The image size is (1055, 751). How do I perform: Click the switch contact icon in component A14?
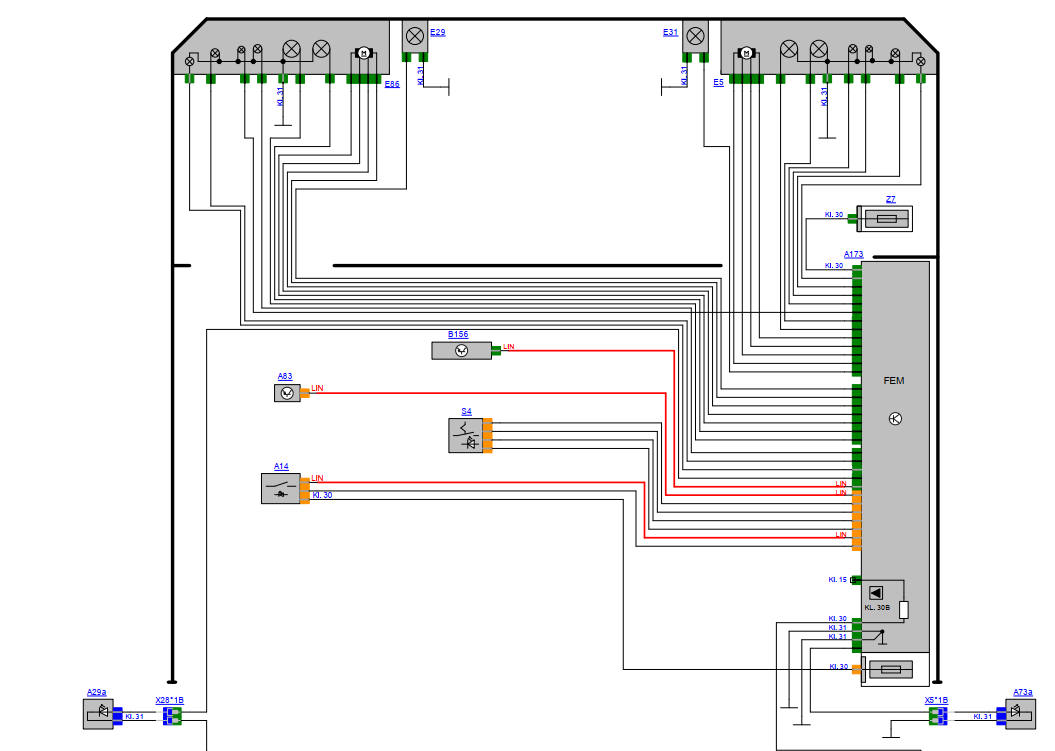point(279,488)
